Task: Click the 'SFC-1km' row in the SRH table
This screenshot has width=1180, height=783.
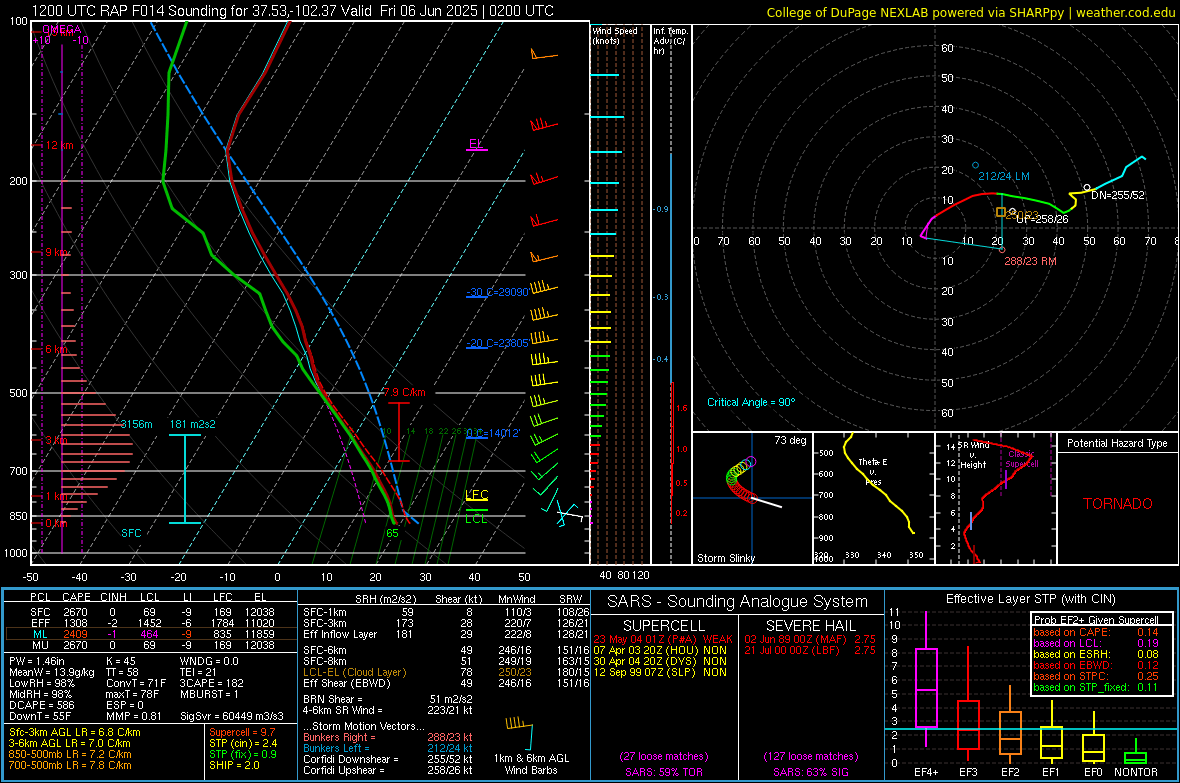Action: (x=446, y=612)
